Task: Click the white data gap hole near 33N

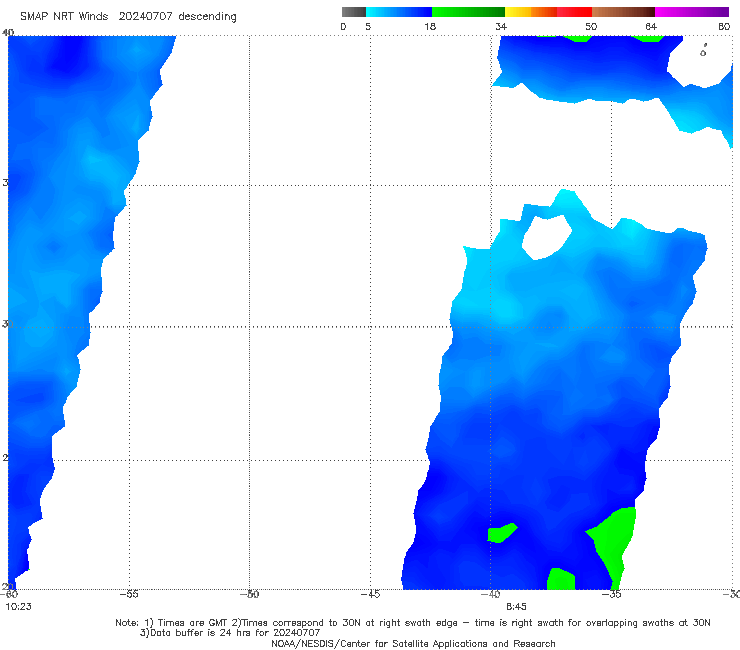Action: click(x=547, y=237)
